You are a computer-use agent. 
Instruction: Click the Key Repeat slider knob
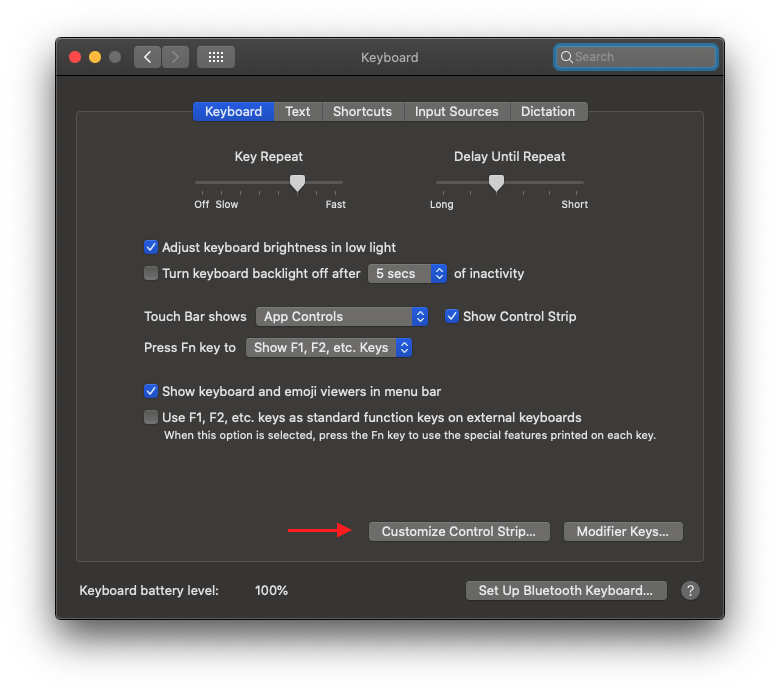(297, 182)
